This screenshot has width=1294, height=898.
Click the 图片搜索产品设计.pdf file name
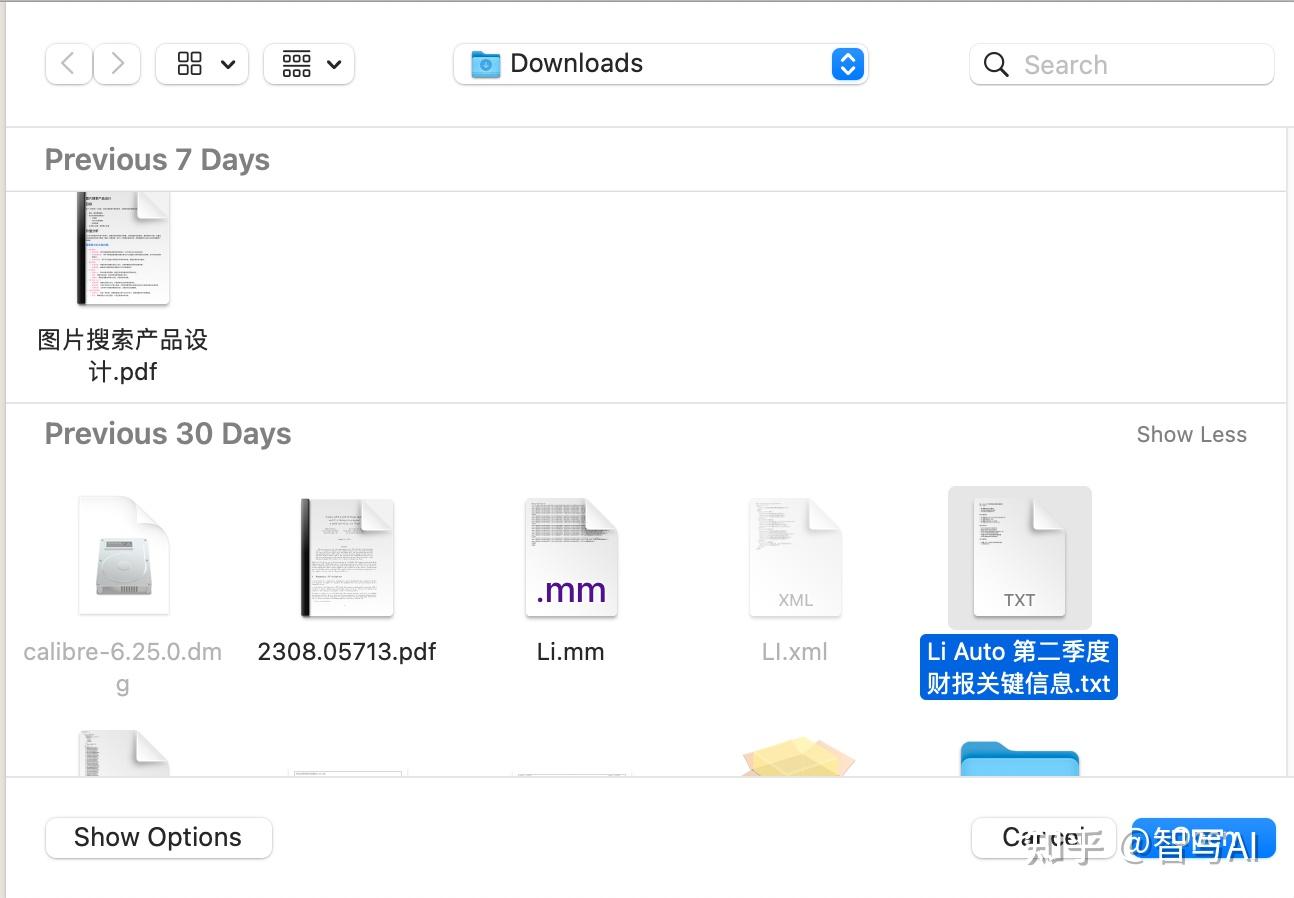point(123,356)
